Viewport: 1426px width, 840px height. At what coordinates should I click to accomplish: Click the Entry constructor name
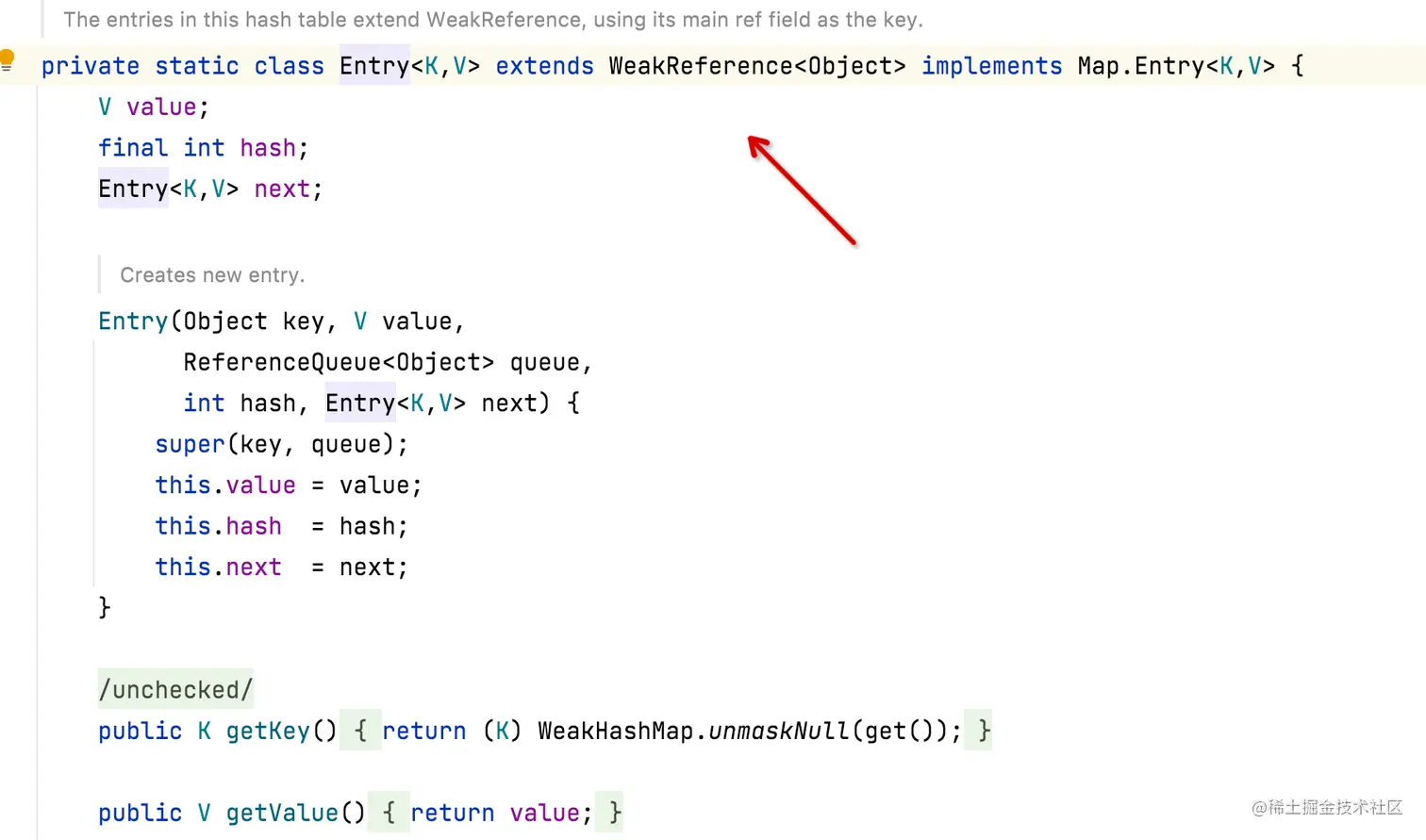pos(133,321)
